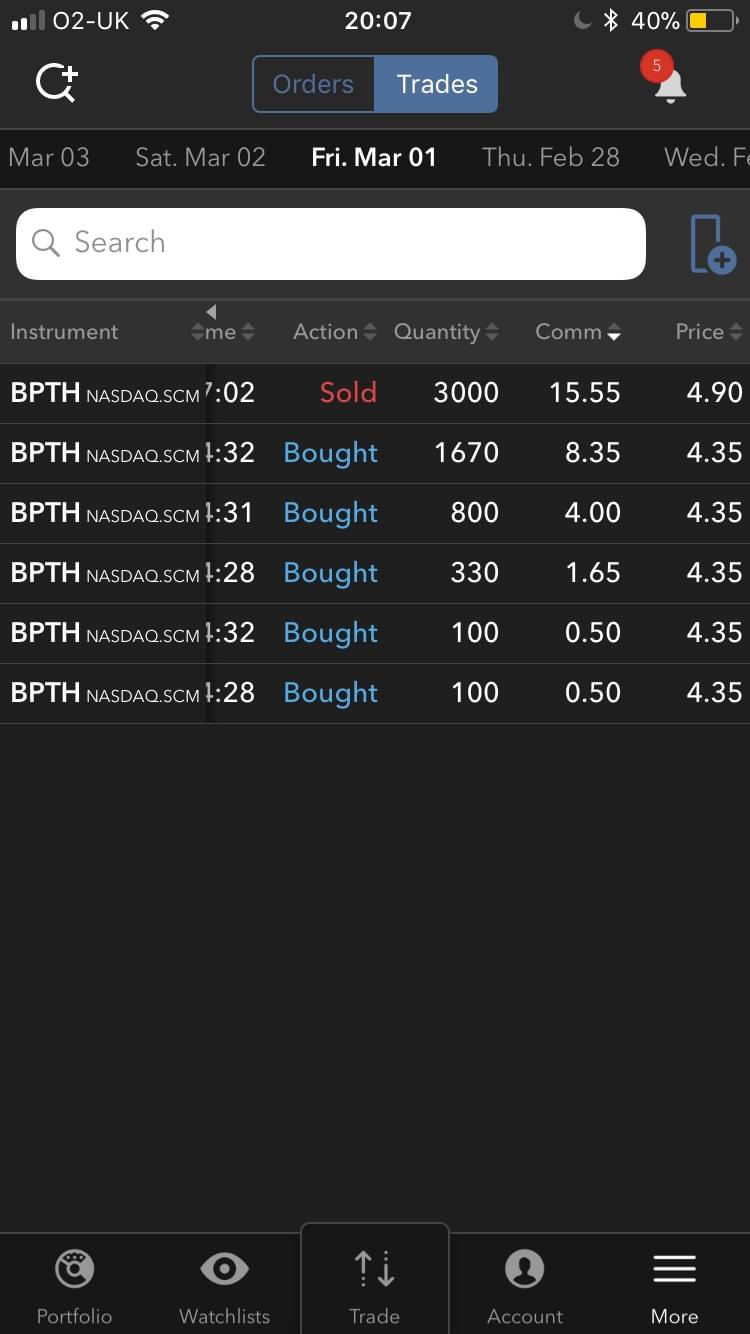Open the Trade arrows icon

pos(375,1270)
